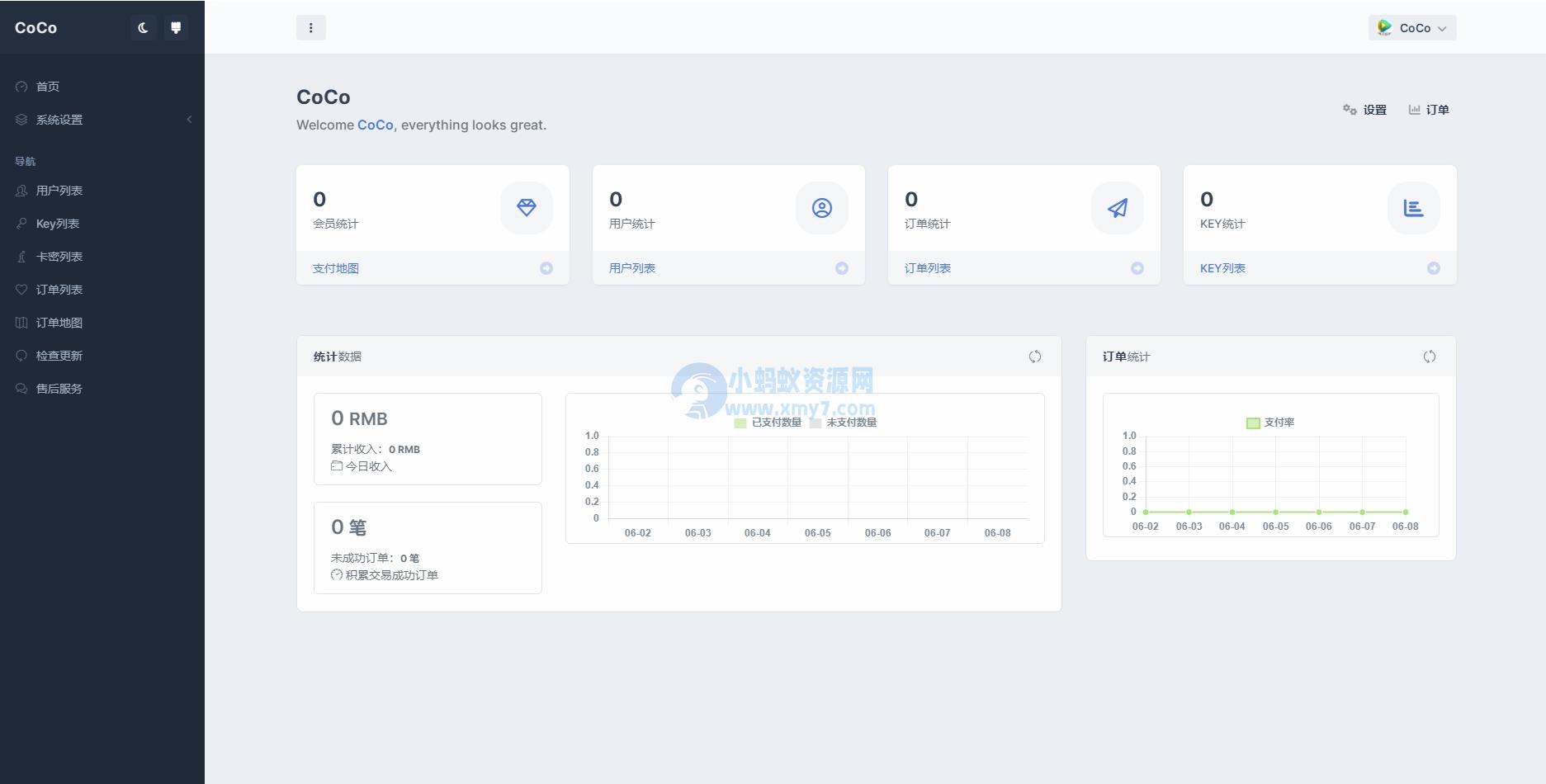Click arrow icon in 订单列表 card footer
1546x784 pixels.
pos(1137,268)
